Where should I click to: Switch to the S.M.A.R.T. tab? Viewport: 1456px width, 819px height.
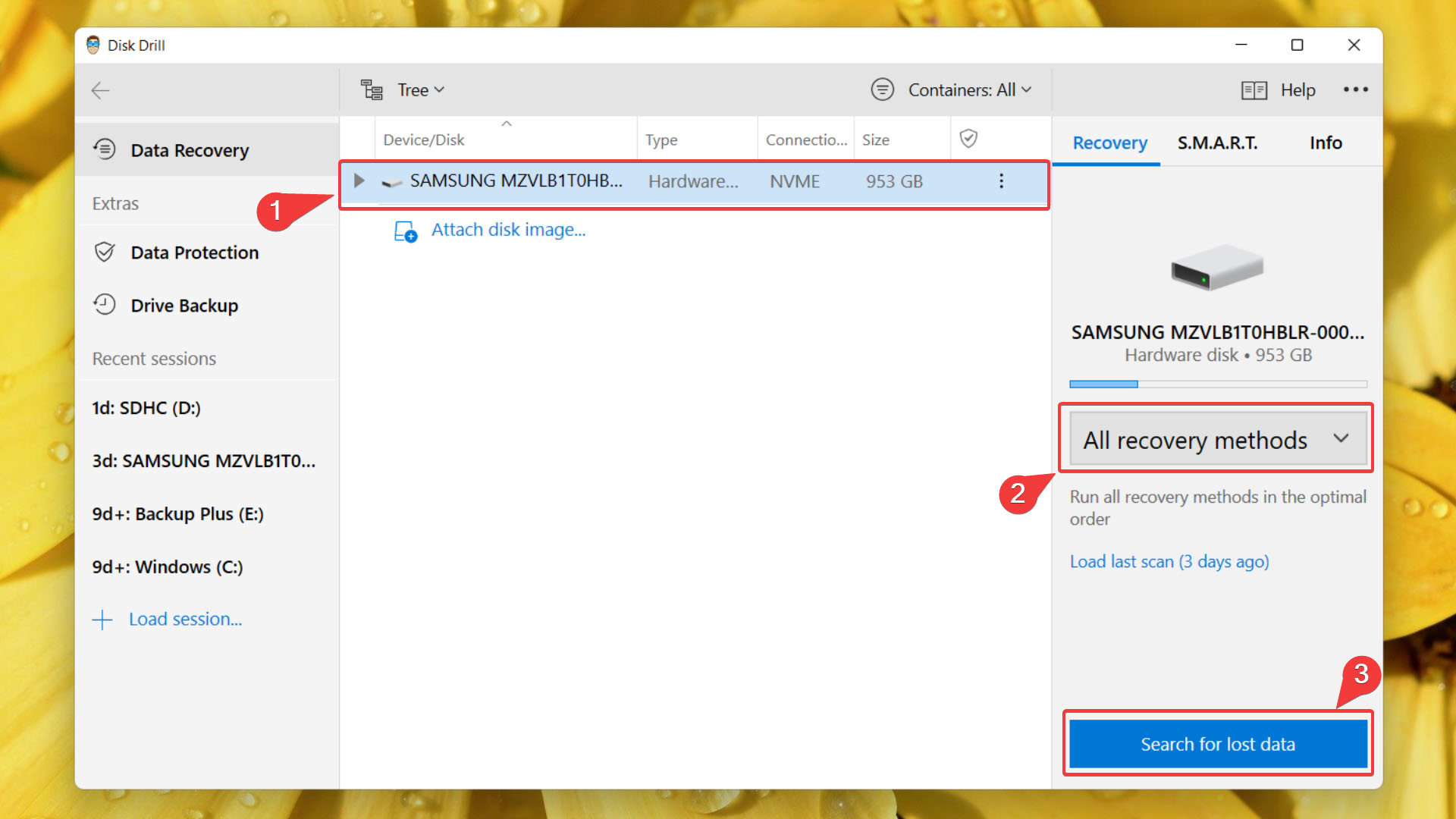1217,142
